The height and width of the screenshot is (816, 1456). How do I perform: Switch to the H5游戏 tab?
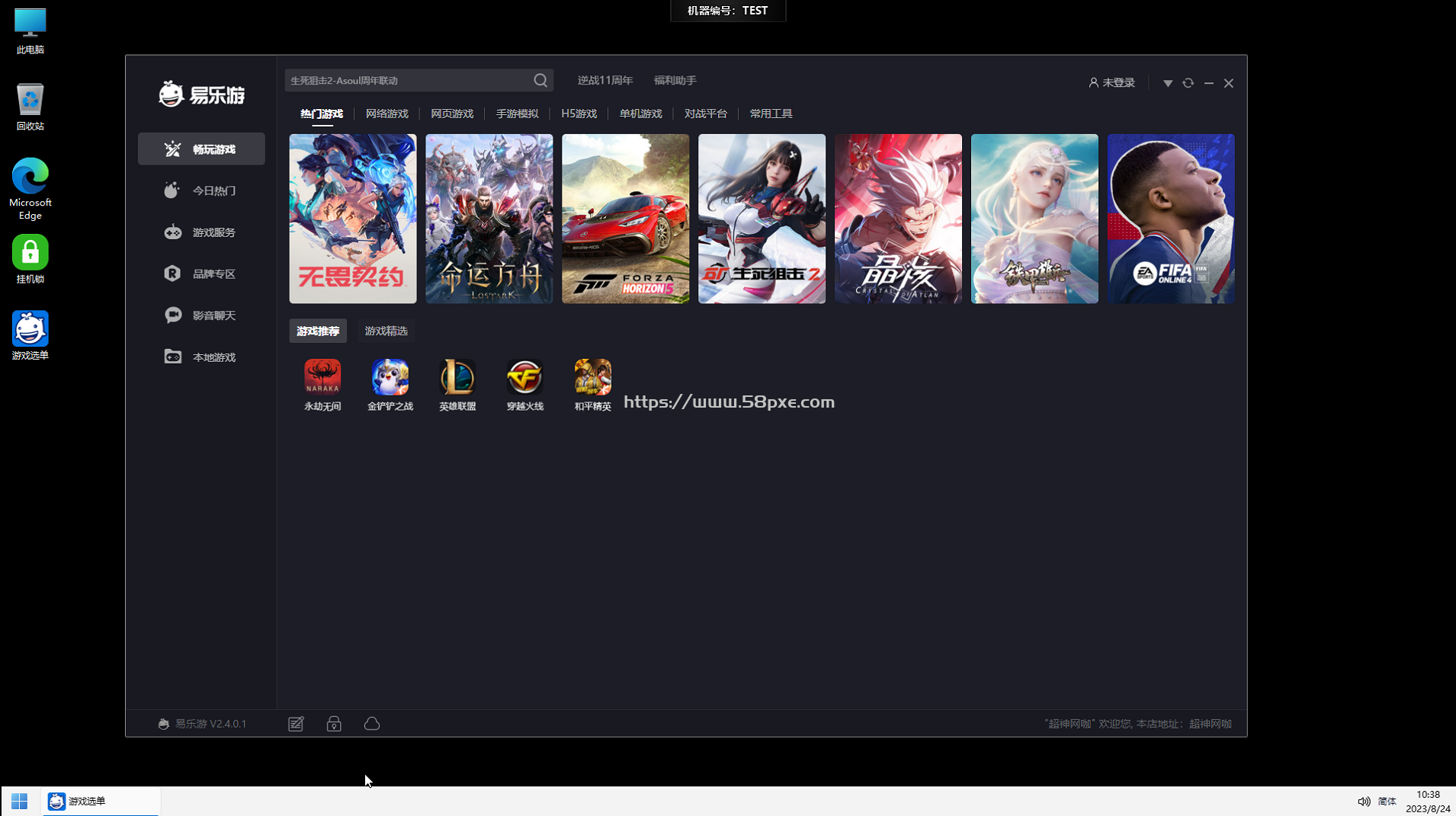tap(579, 114)
